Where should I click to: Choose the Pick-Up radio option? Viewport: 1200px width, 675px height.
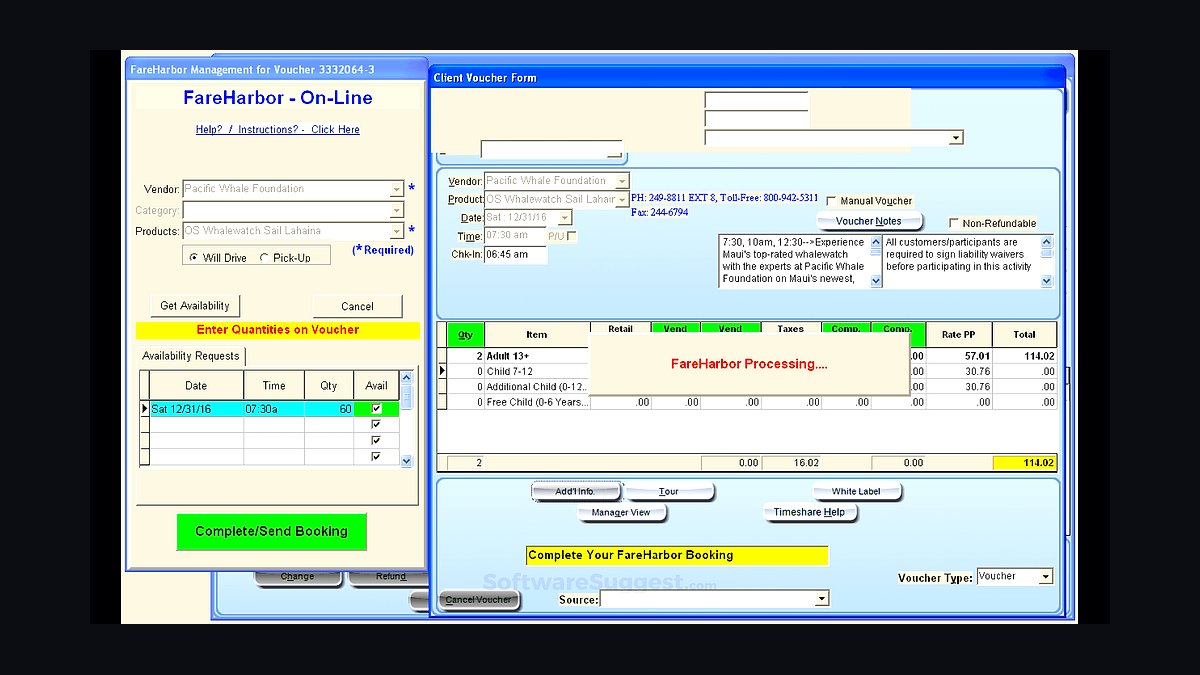coord(264,257)
